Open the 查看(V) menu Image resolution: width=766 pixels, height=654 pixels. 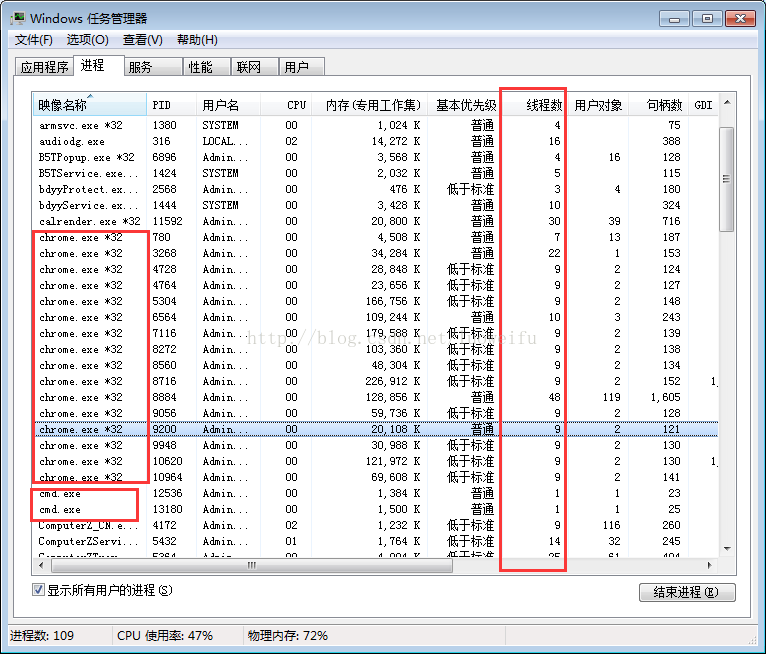pos(142,40)
